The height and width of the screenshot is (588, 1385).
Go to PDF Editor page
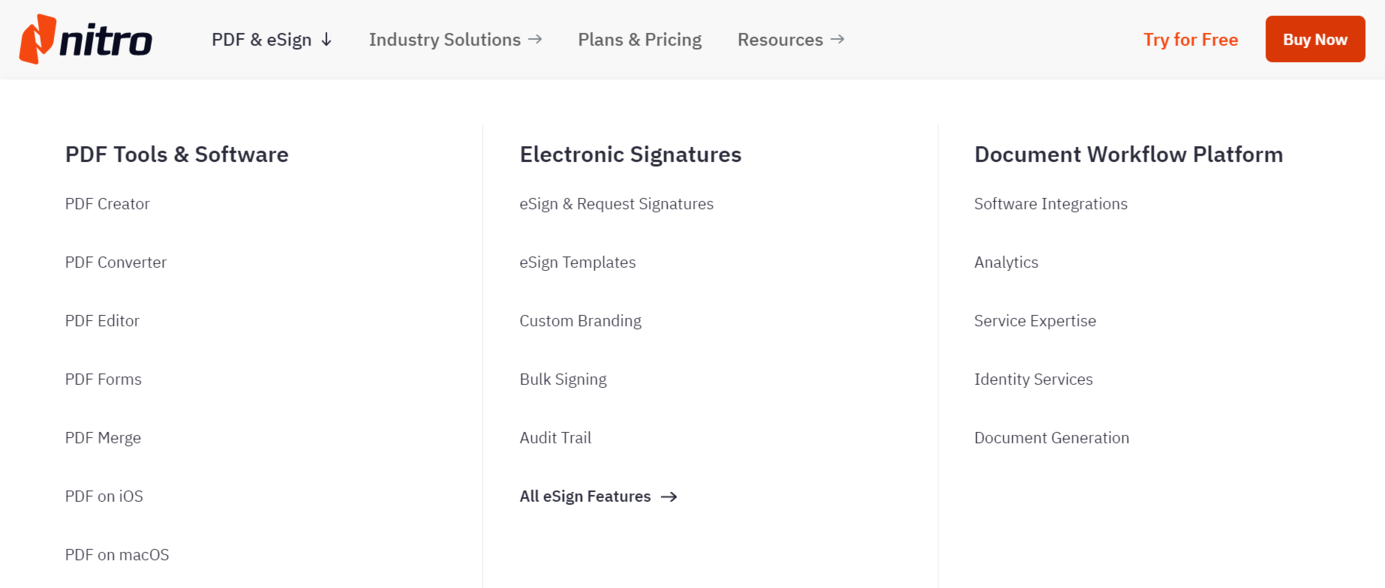click(102, 321)
